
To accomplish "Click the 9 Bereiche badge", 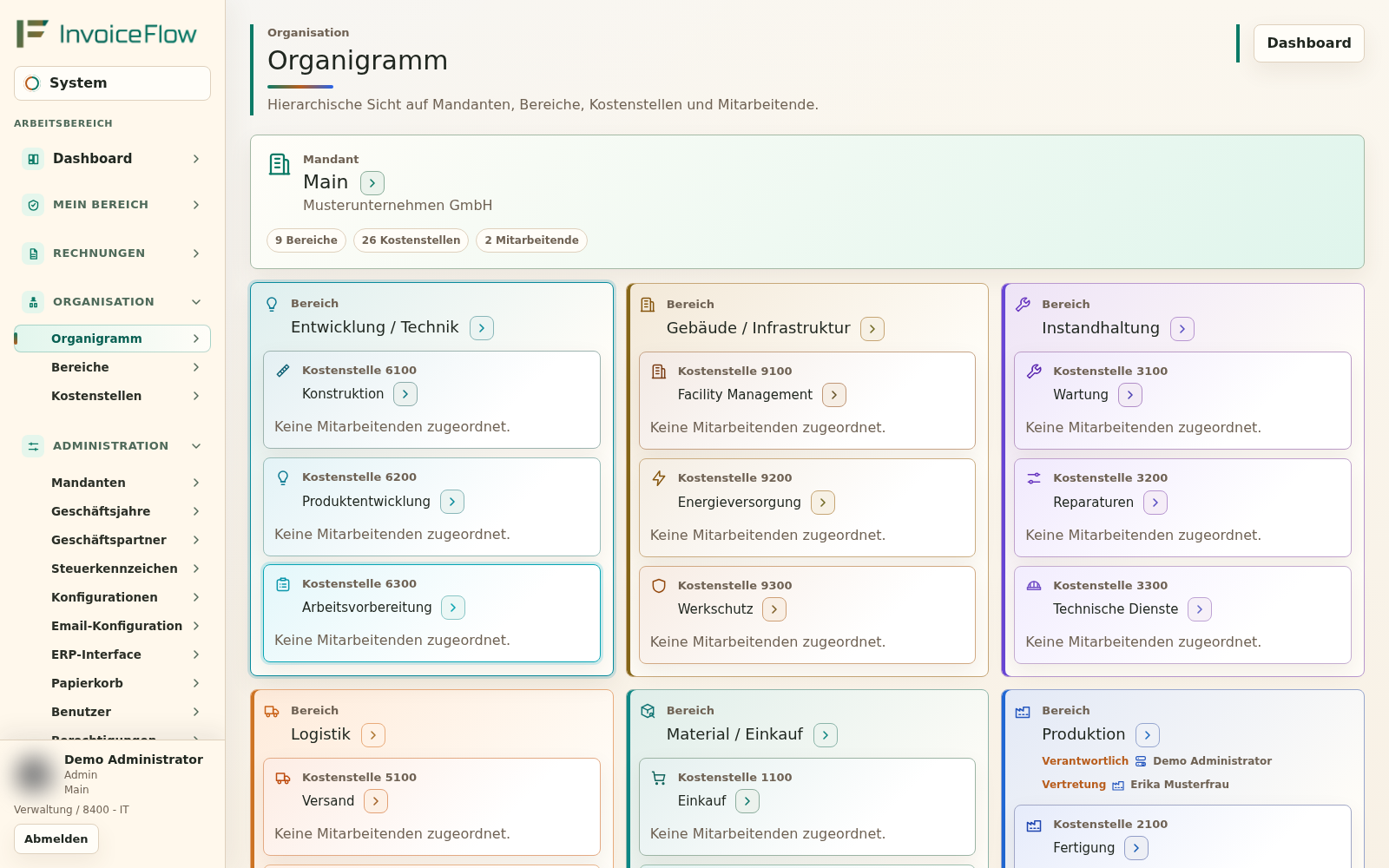I will pos(306,240).
